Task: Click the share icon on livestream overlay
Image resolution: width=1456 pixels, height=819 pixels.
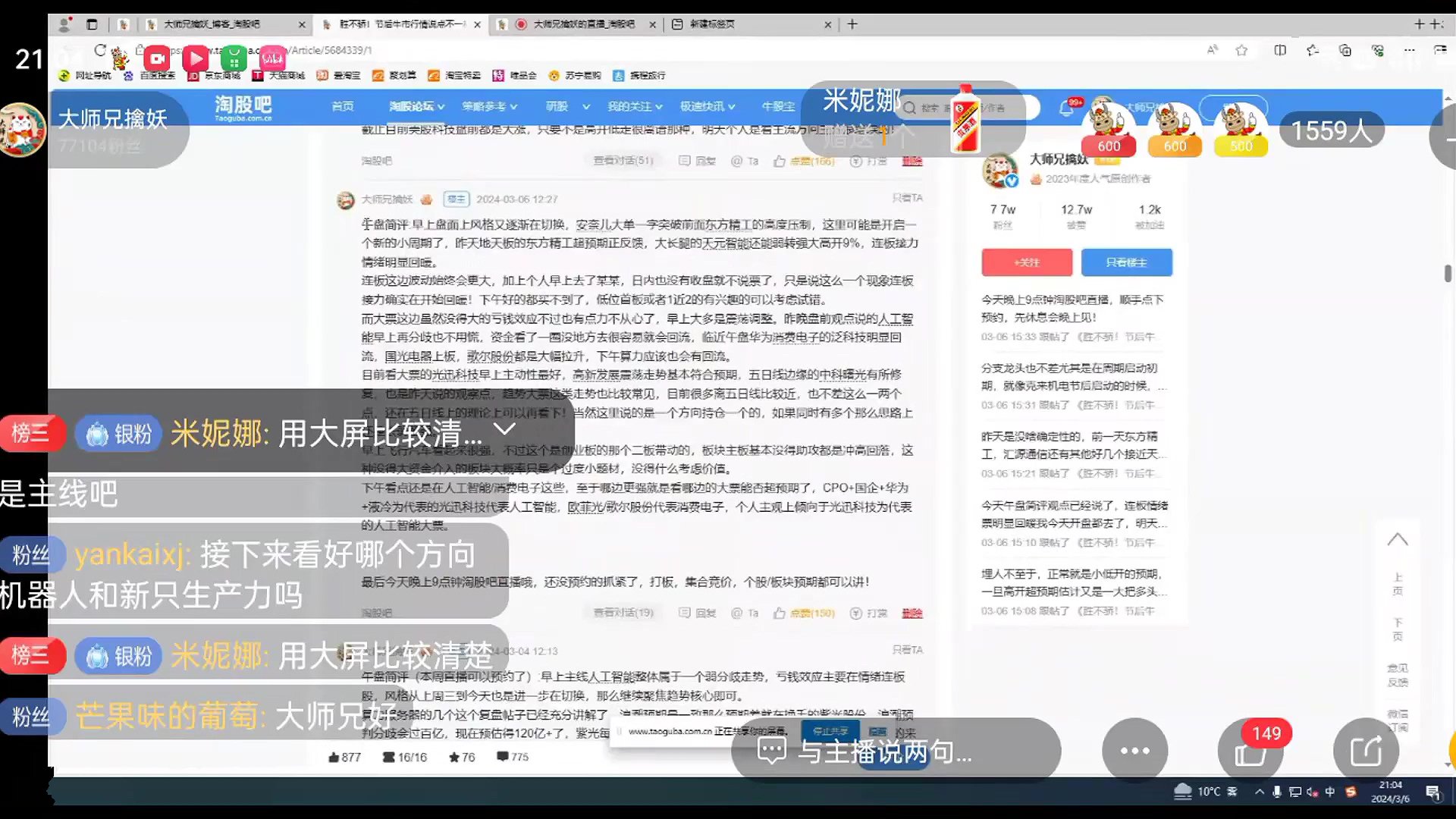Action: (1366, 751)
